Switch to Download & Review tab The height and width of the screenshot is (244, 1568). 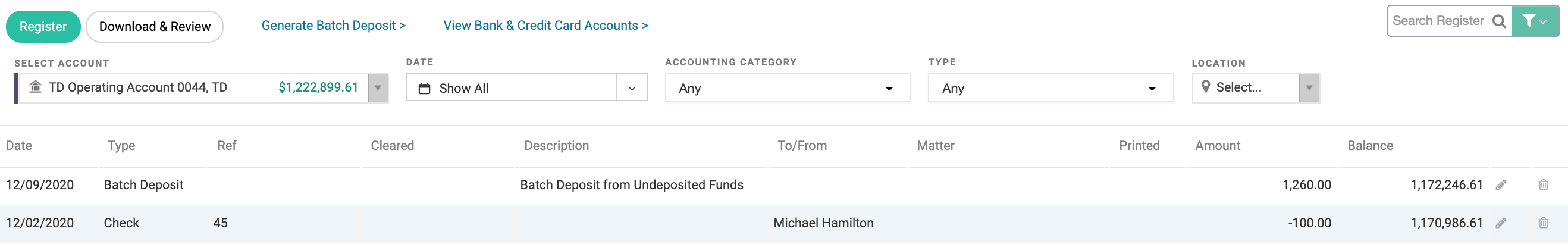point(155,27)
